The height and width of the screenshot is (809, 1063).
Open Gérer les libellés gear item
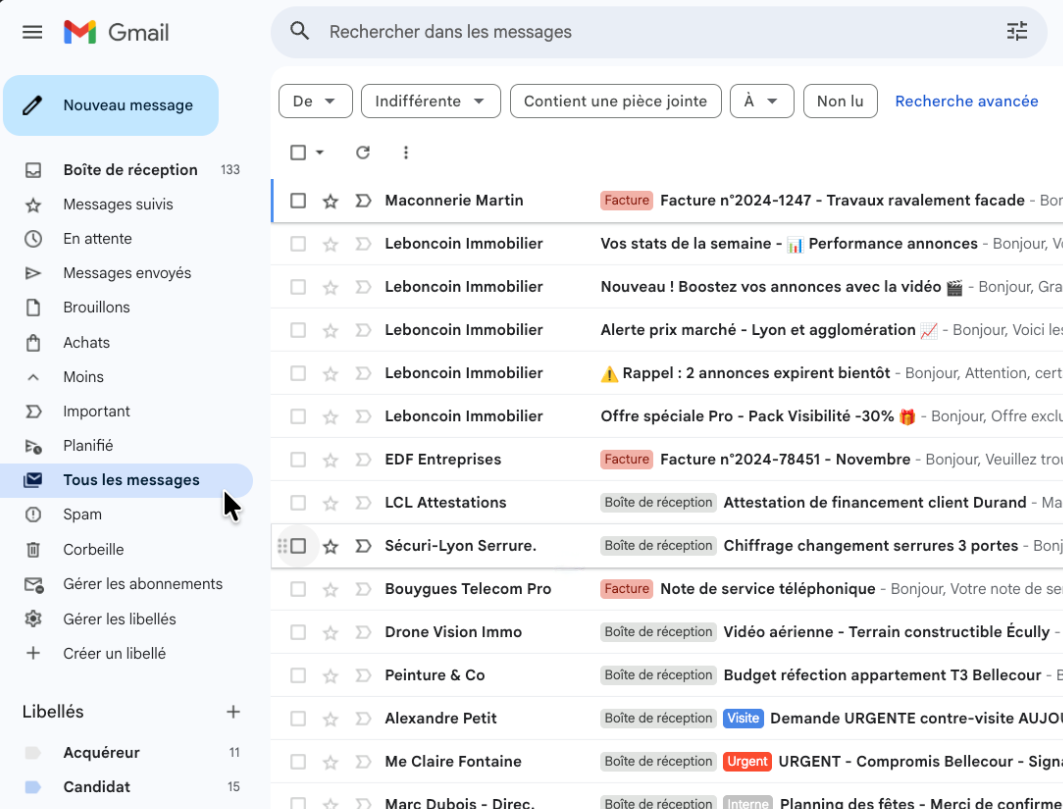click(x=119, y=619)
